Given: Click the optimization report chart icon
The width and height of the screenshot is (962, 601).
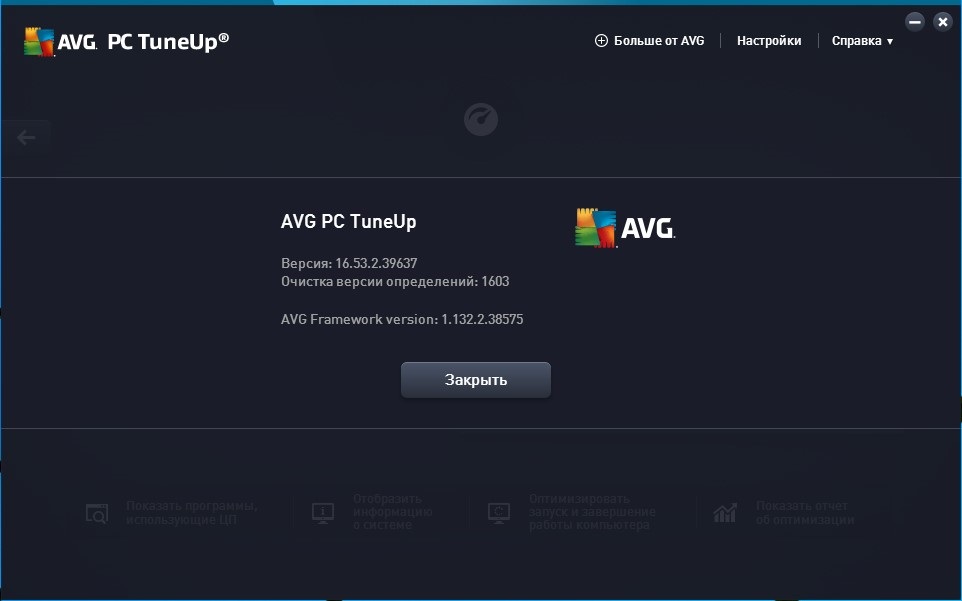Looking at the screenshot, I should point(725,513).
